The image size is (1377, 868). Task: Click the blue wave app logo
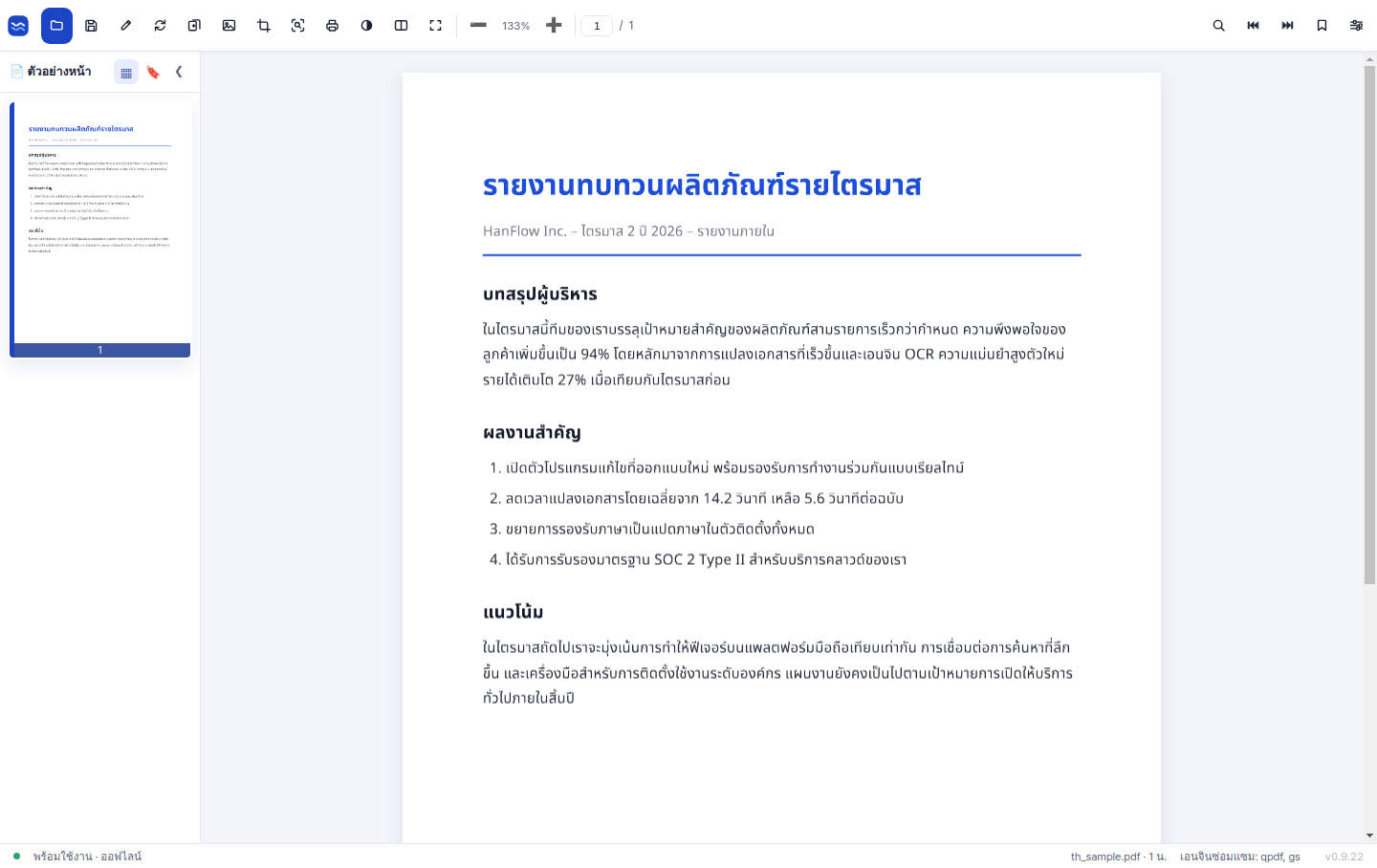click(18, 26)
